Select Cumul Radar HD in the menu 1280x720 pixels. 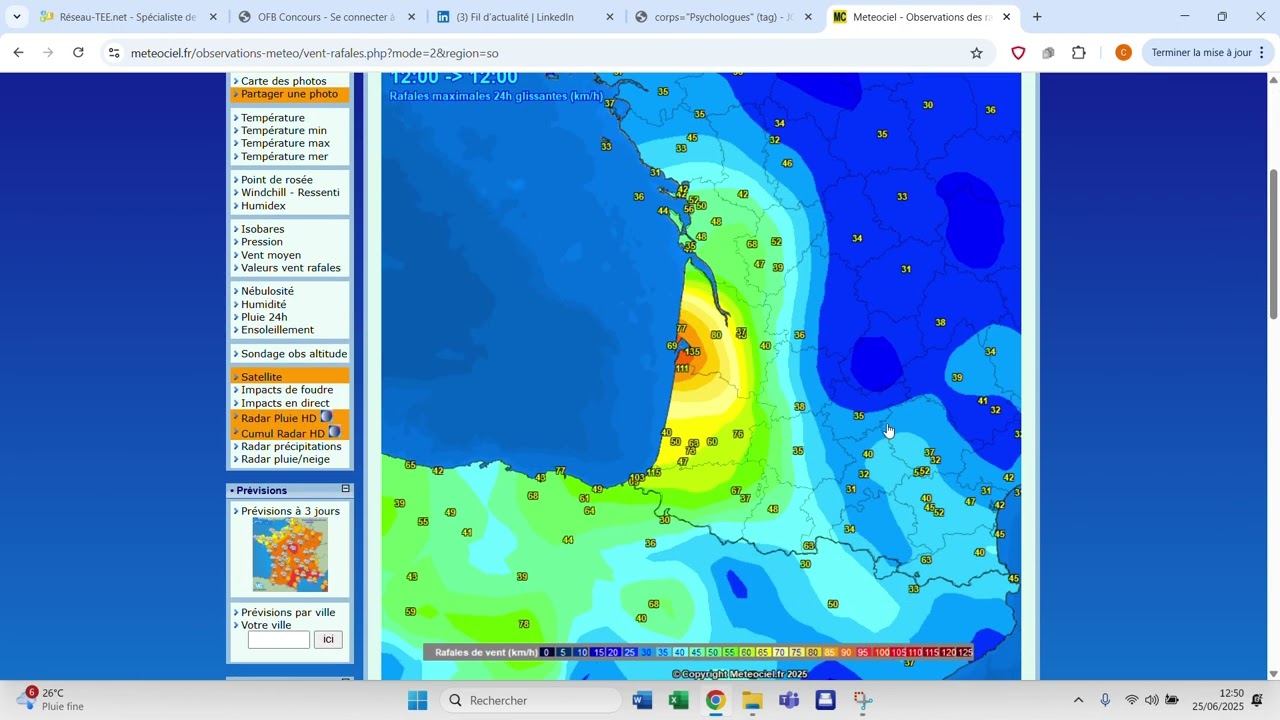(x=282, y=433)
